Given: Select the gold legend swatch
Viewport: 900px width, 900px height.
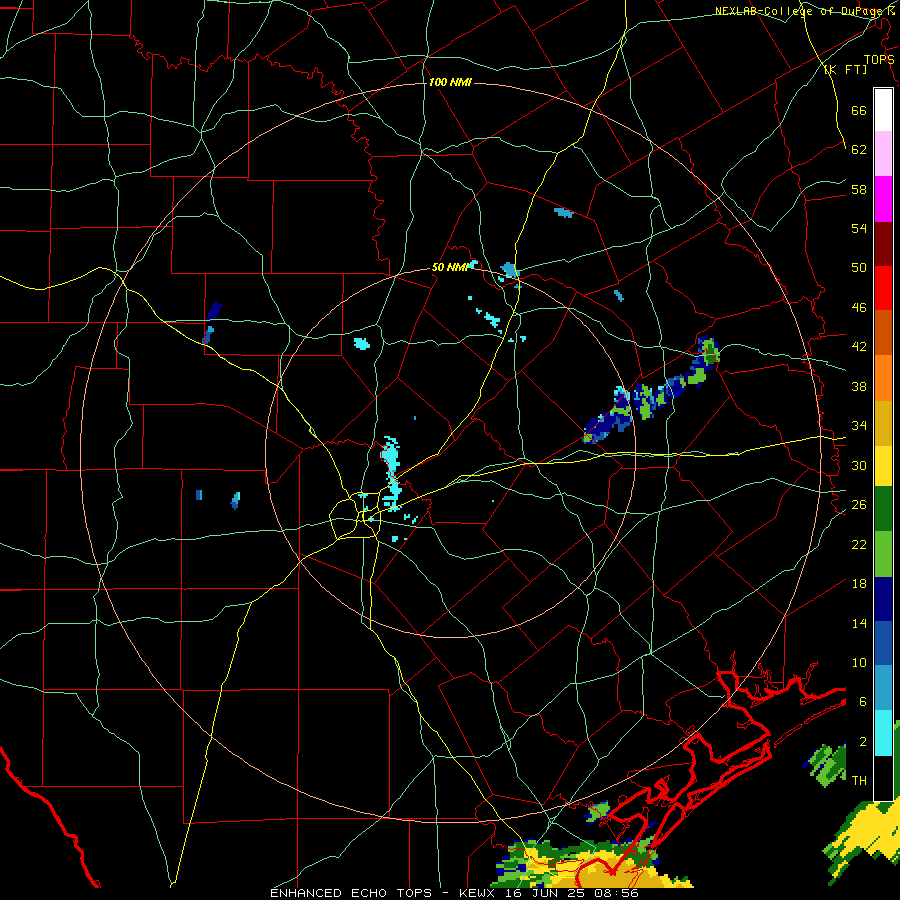Looking at the screenshot, I should tap(883, 423).
